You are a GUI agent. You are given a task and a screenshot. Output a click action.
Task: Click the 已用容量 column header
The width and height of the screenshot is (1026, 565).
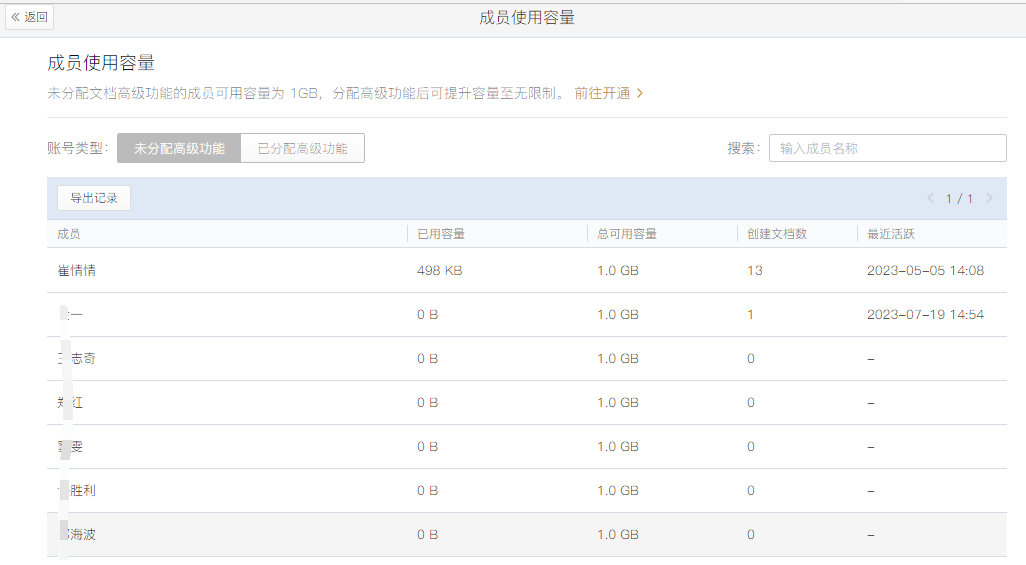point(441,234)
